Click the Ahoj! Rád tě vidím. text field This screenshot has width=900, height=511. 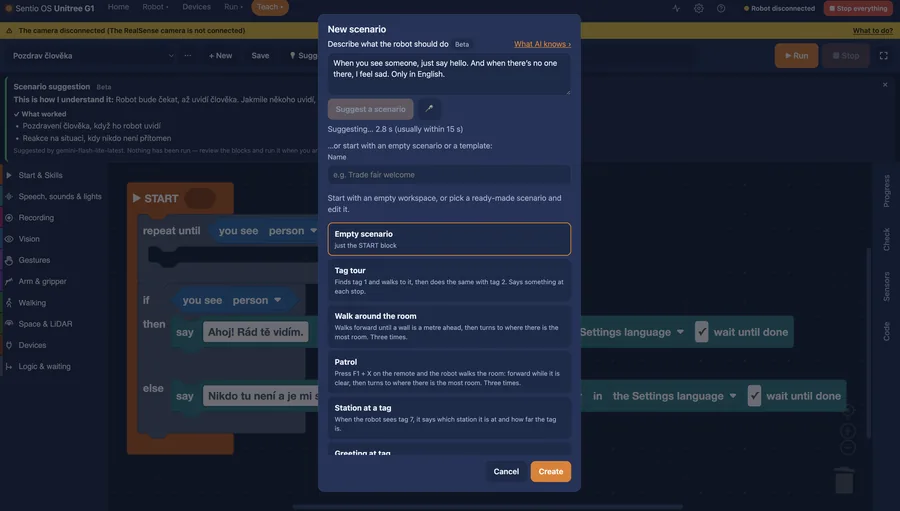[x=255, y=332]
